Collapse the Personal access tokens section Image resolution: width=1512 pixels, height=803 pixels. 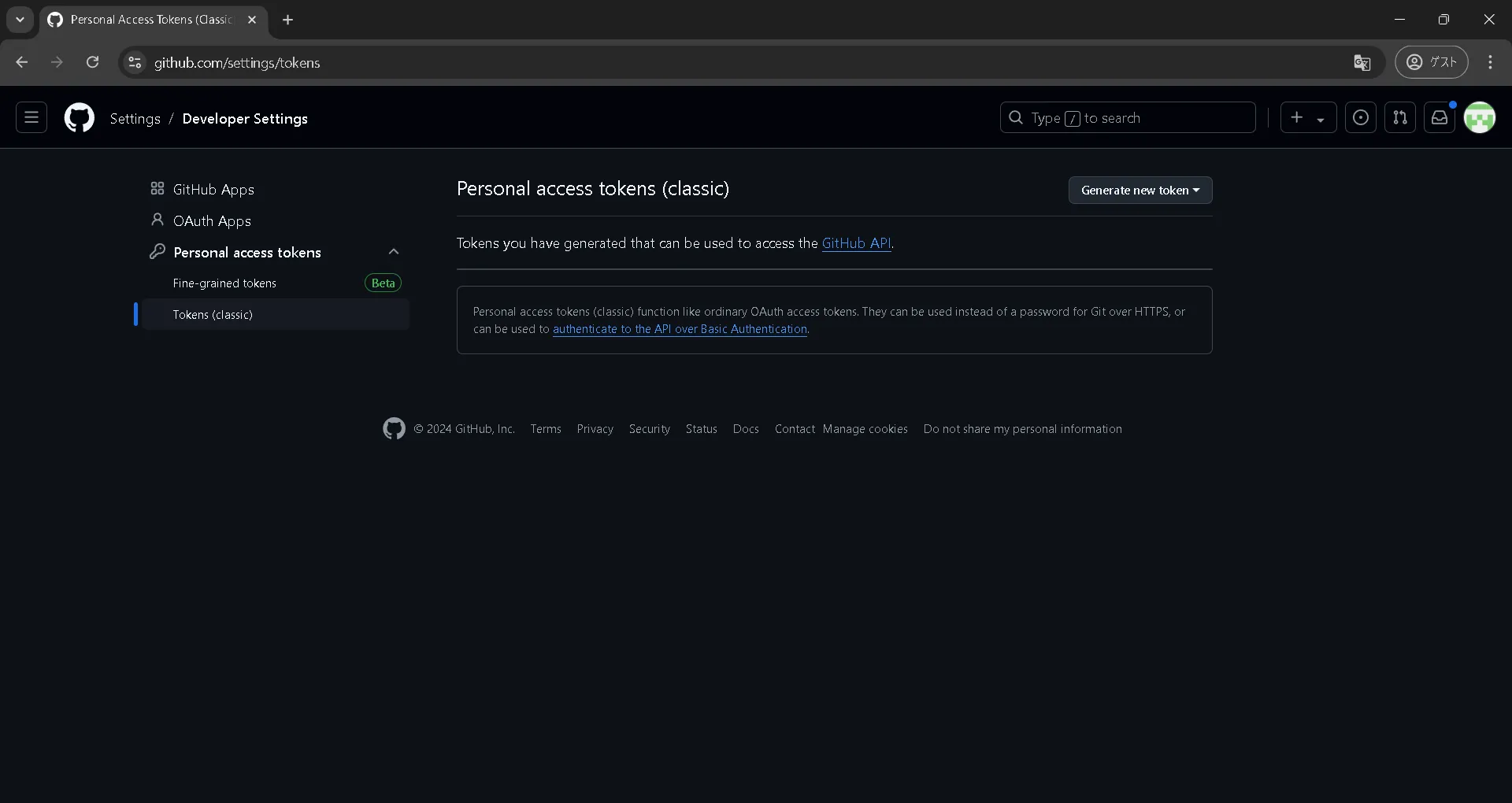pos(394,252)
